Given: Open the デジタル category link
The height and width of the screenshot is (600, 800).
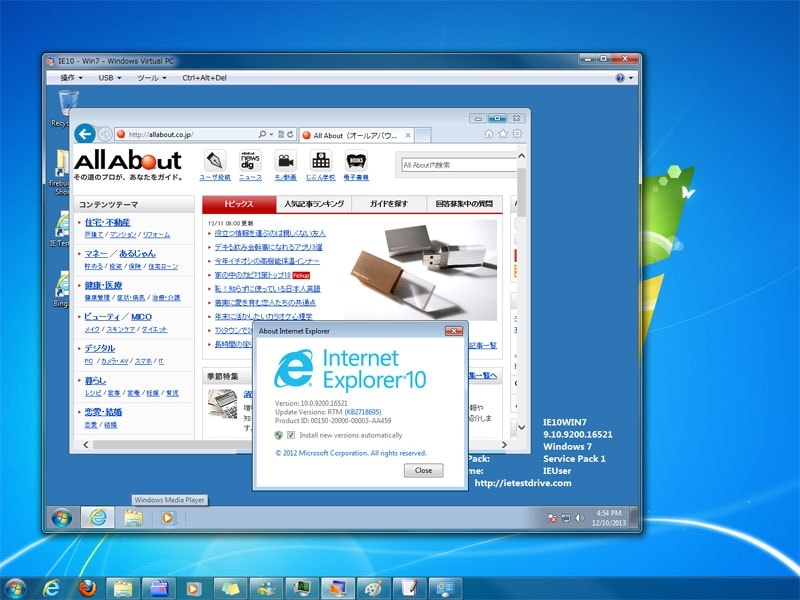Looking at the screenshot, I should 99,348.
